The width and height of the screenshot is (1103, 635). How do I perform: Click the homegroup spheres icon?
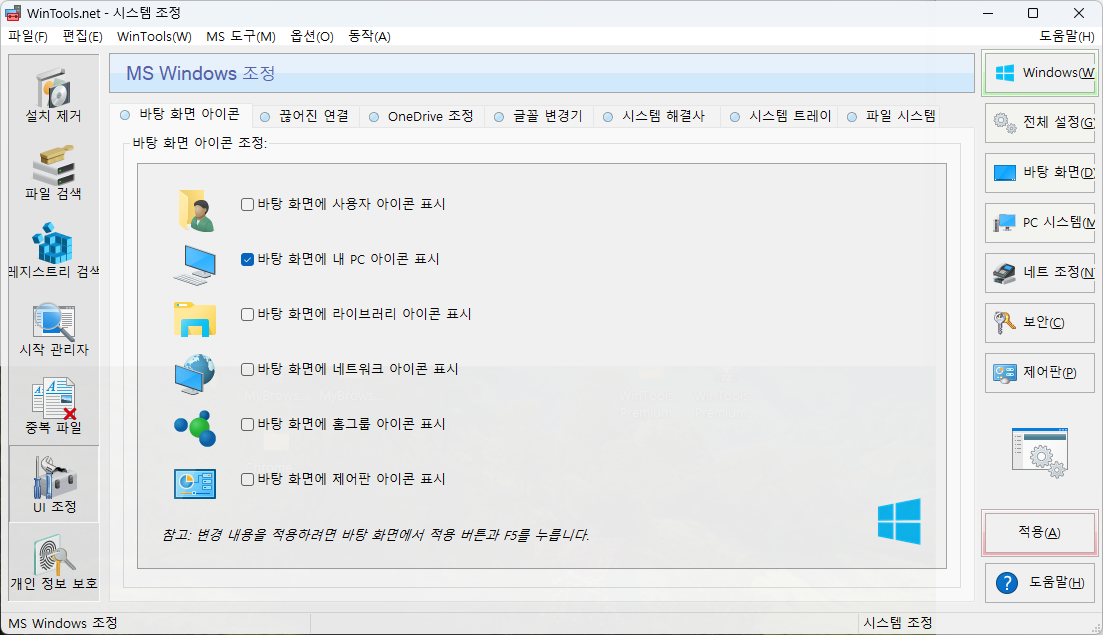[195, 428]
